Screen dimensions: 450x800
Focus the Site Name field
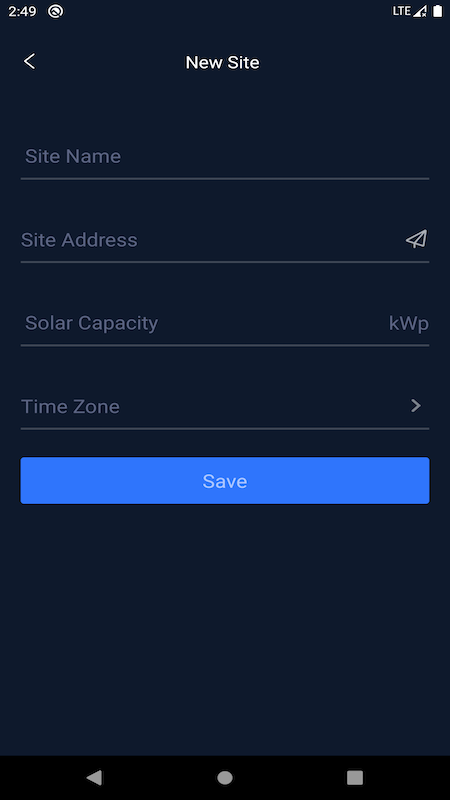point(225,156)
